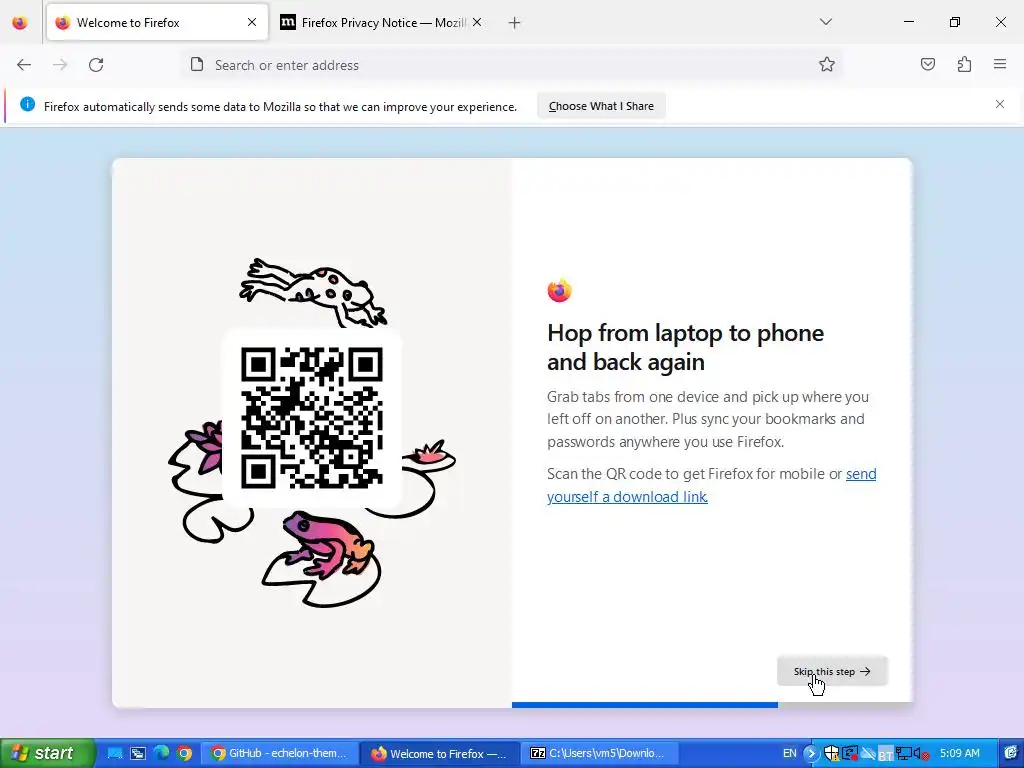Open the network computers tray icon
Image resolution: width=1024 pixels, height=768 pixels.
click(x=904, y=754)
